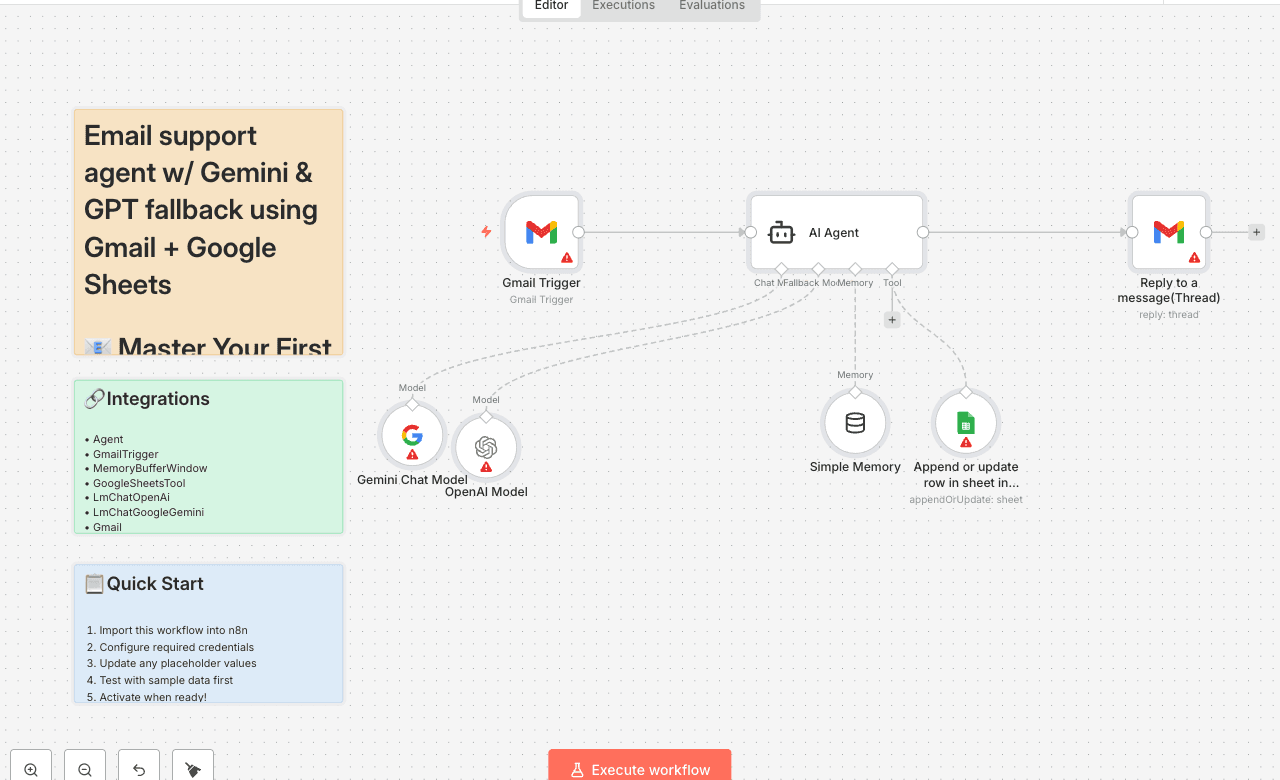Click the Execute workflow button
Viewport: 1280px width, 780px height.
639,769
